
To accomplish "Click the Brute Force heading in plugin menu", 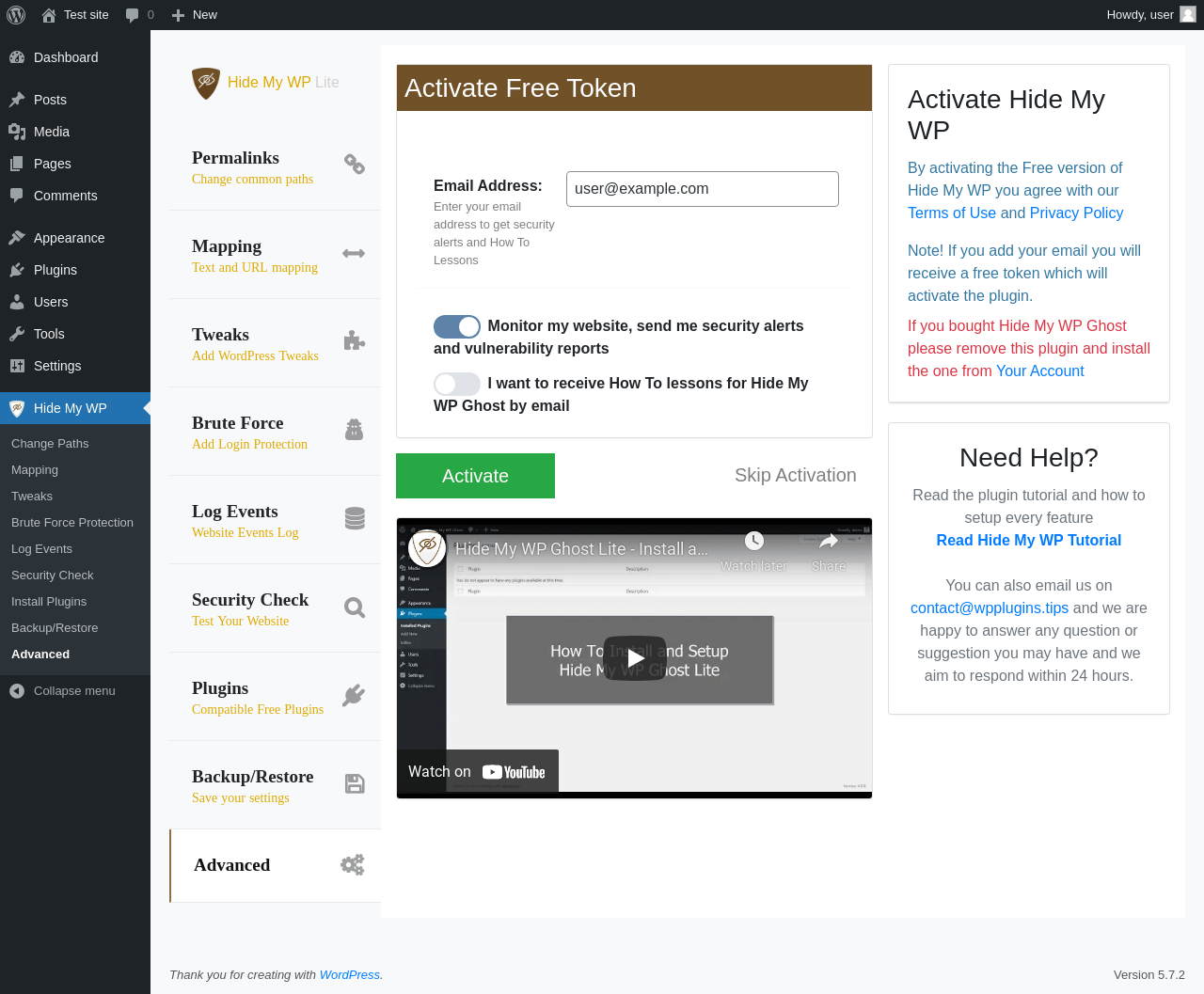I will click(238, 423).
